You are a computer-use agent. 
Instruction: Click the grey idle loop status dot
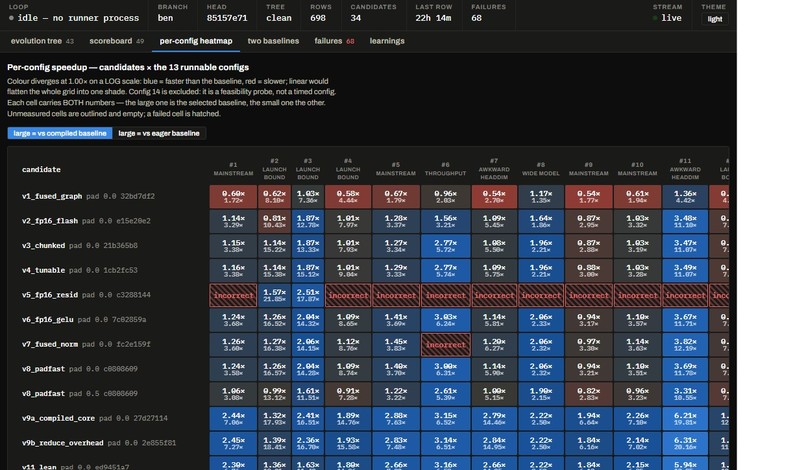[x=11, y=18]
